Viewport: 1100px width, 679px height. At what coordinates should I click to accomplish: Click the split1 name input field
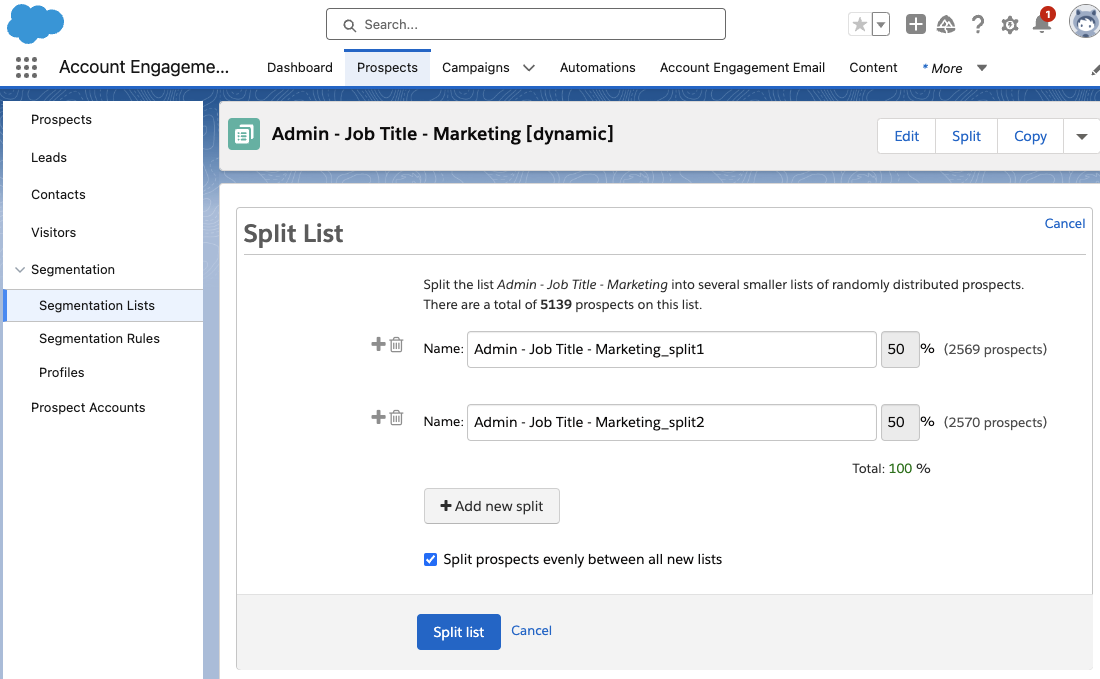click(x=671, y=349)
